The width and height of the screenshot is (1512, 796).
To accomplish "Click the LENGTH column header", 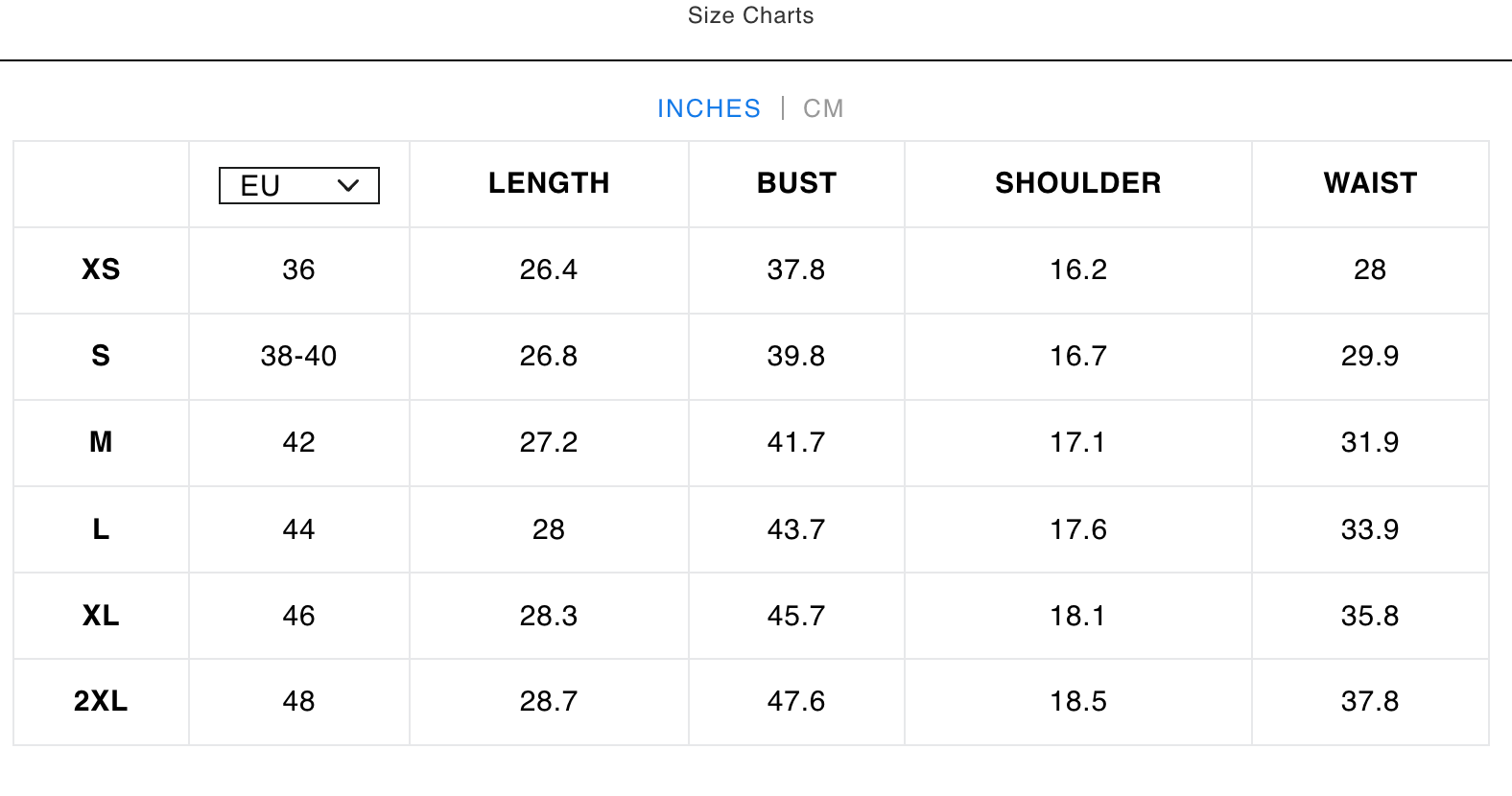I will point(549,183).
